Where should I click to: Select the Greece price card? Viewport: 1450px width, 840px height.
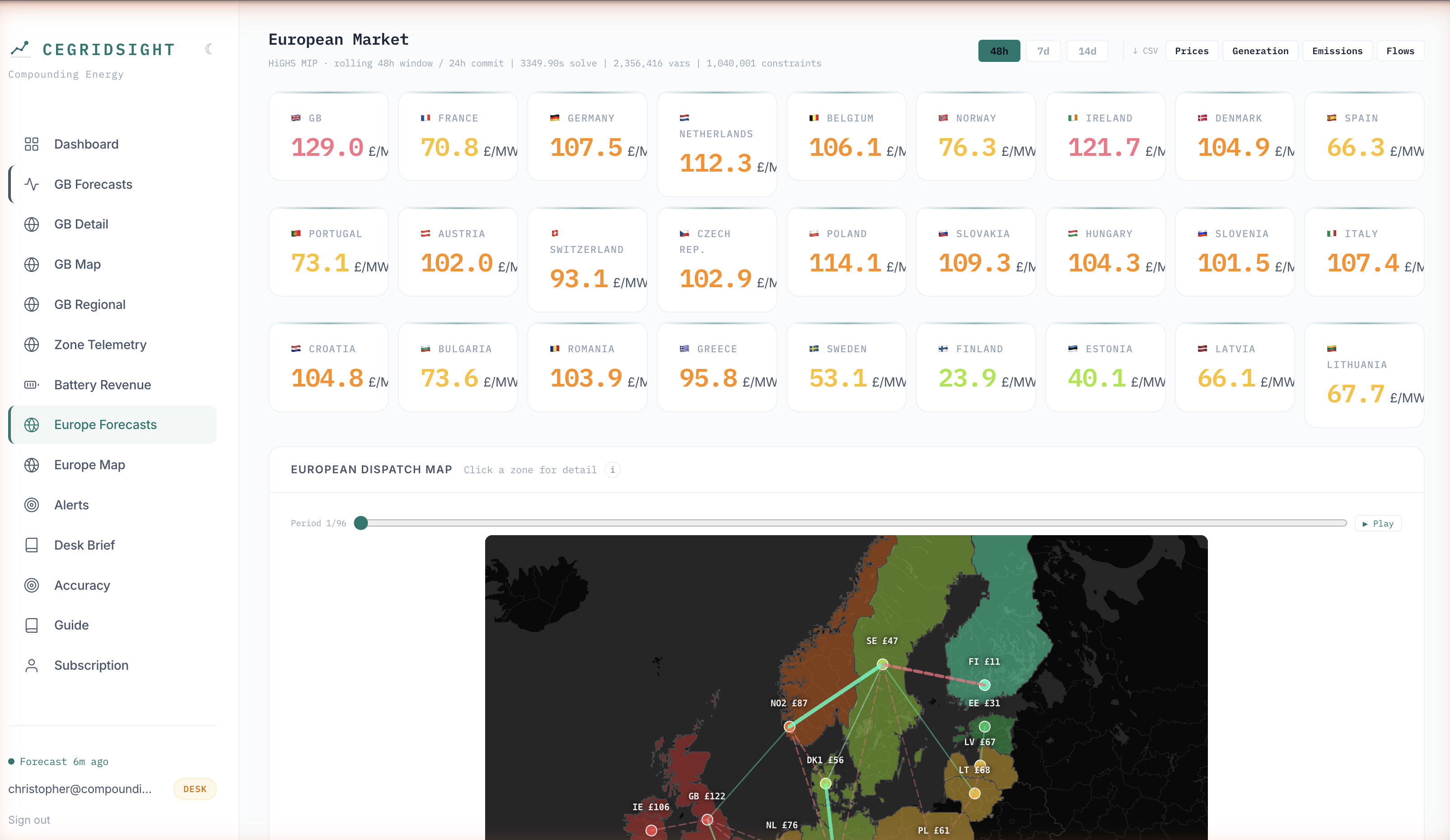717,367
